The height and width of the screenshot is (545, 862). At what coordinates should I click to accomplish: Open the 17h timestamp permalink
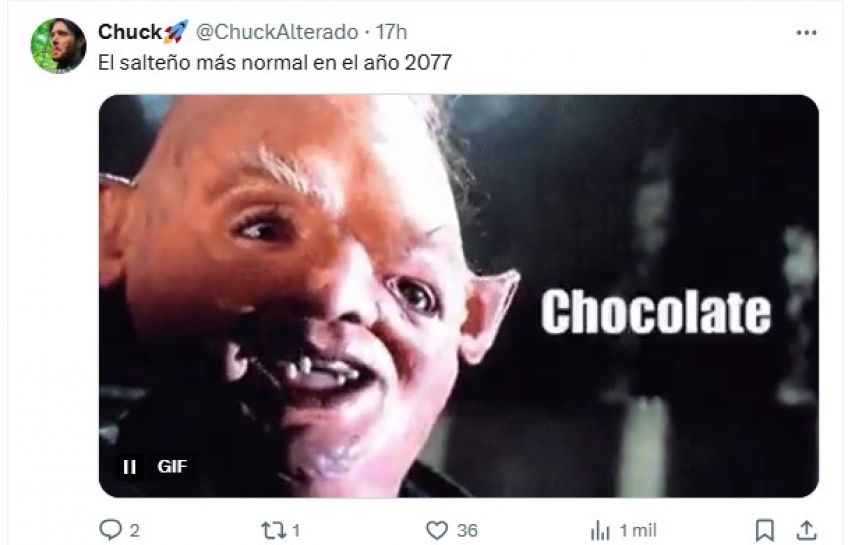point(391,32)
